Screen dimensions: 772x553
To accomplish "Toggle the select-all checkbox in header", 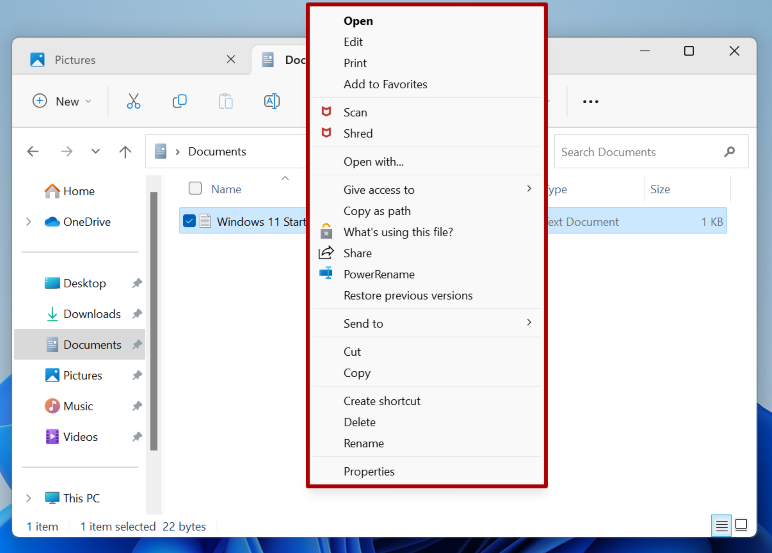I will pyautogui.click(x=195, y=188).
